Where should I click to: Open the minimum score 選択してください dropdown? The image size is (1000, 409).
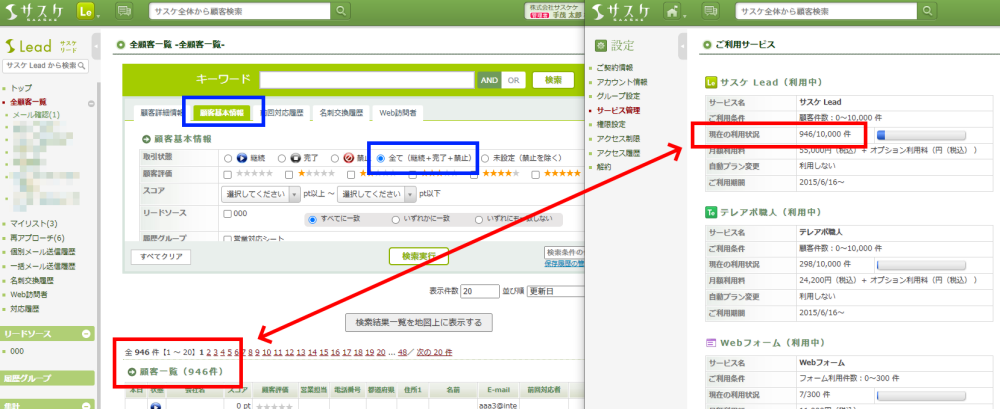(x=260, y=192)
